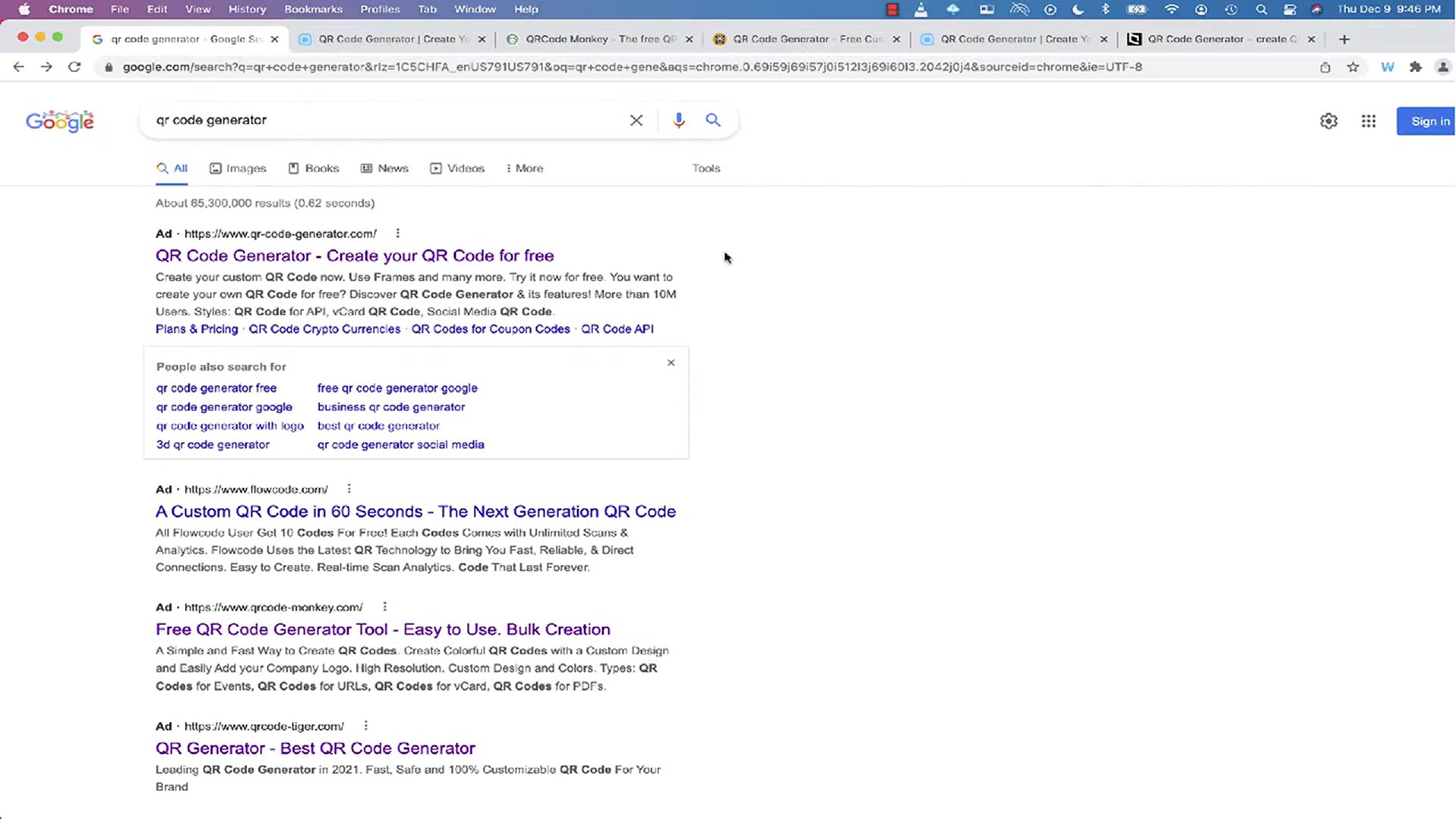View the site info lock icon
Viewport: 1456px width, 819px height.
[x=108, y=67]
